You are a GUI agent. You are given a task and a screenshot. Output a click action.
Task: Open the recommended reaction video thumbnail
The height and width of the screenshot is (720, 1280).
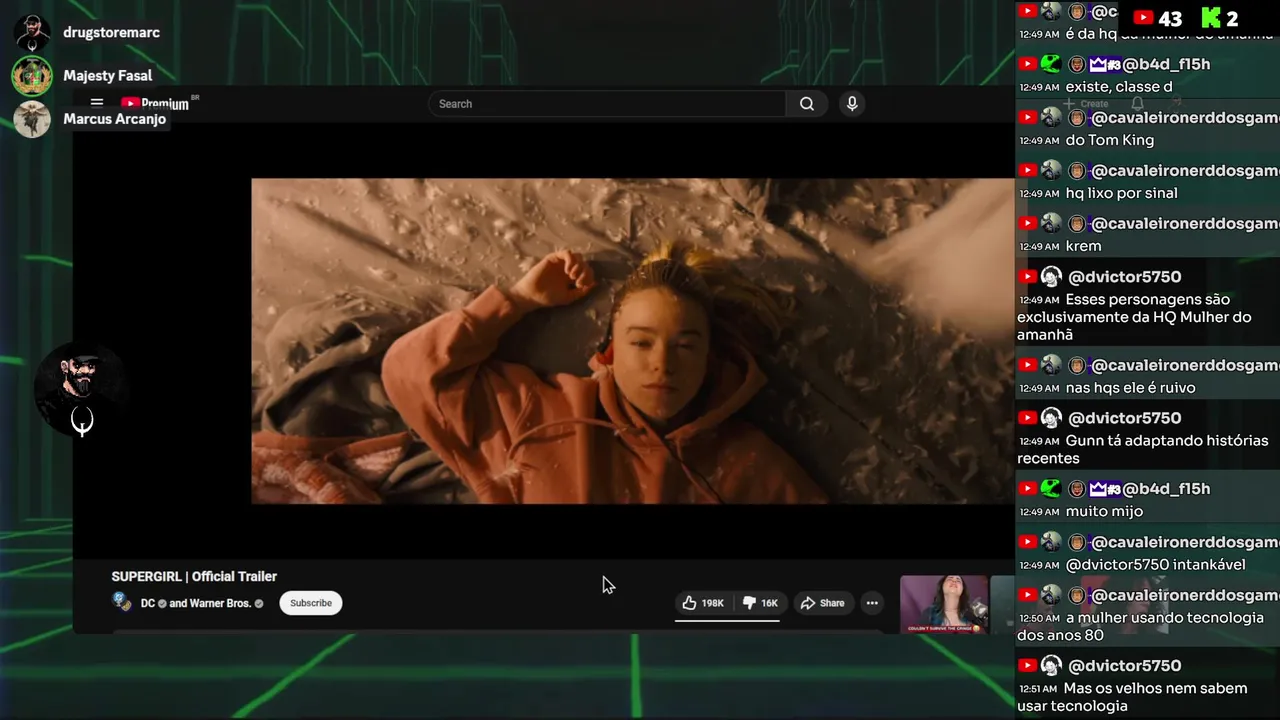[944, 604]
